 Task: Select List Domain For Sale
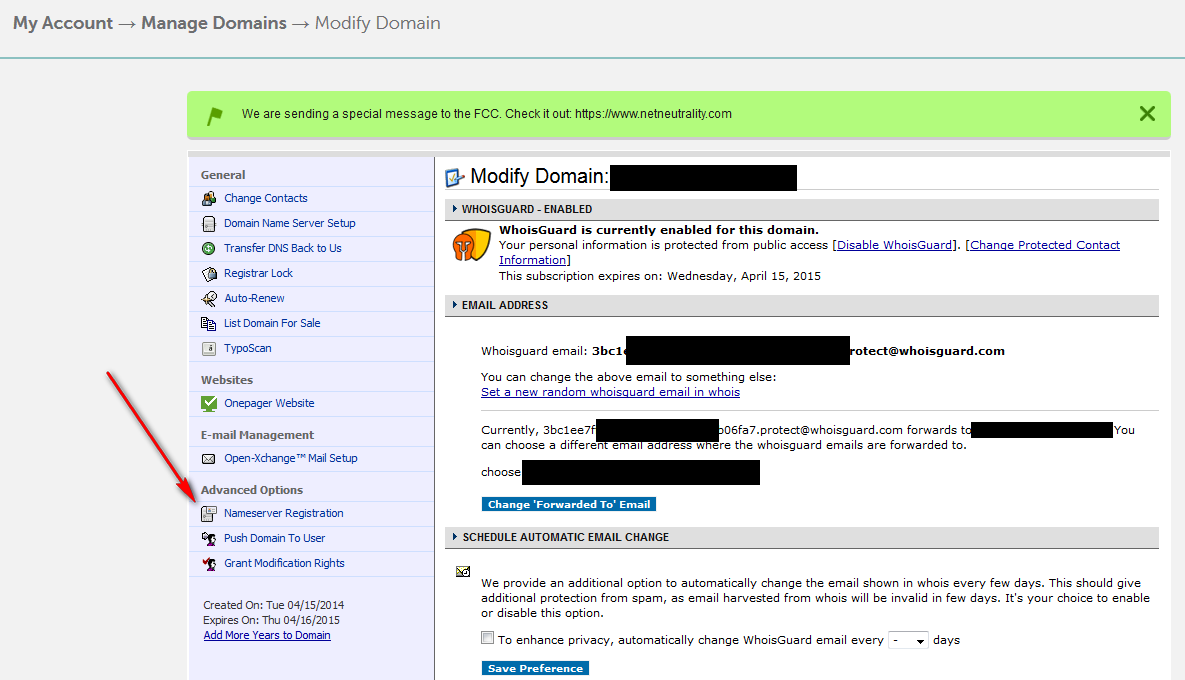tap(272, 323)
